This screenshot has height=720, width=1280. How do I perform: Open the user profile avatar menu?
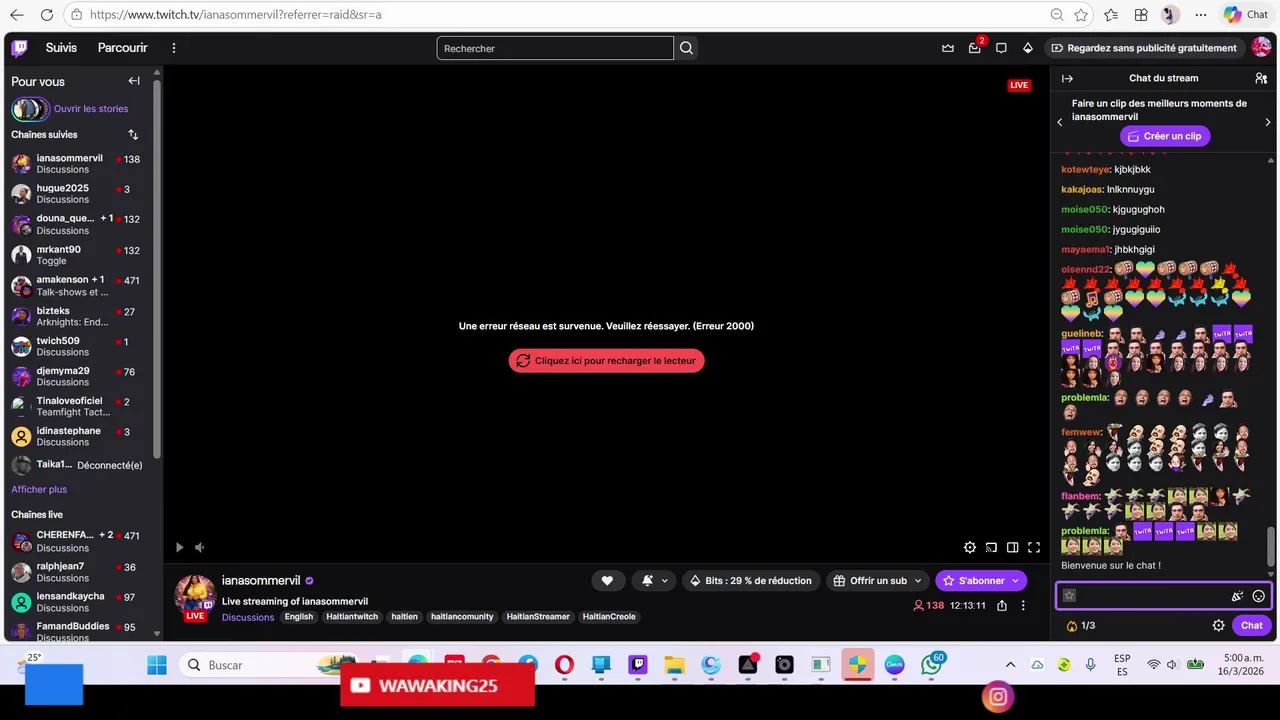pyautogui.click(x=1261, y=48)
